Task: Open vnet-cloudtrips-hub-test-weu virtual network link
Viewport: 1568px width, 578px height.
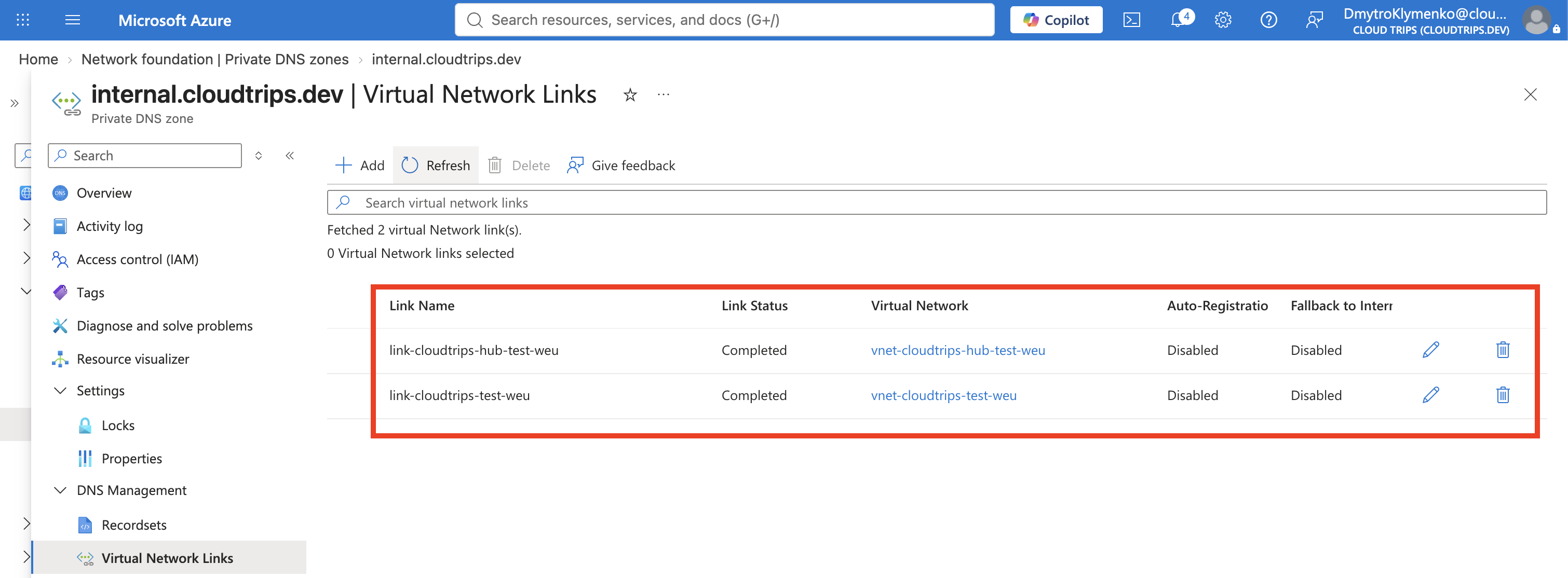Action: tap(958, 350)
